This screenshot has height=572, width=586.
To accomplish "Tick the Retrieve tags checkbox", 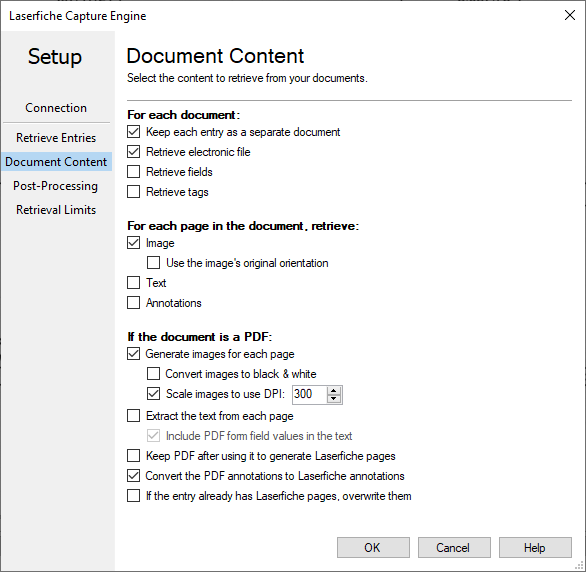I will (133, 192).
